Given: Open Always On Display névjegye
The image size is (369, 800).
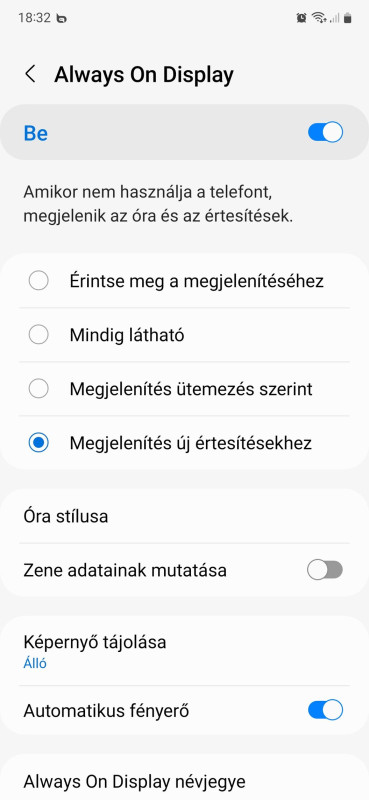Looking at the screenshot, I should pyautogui.click(x=184, y=781).
